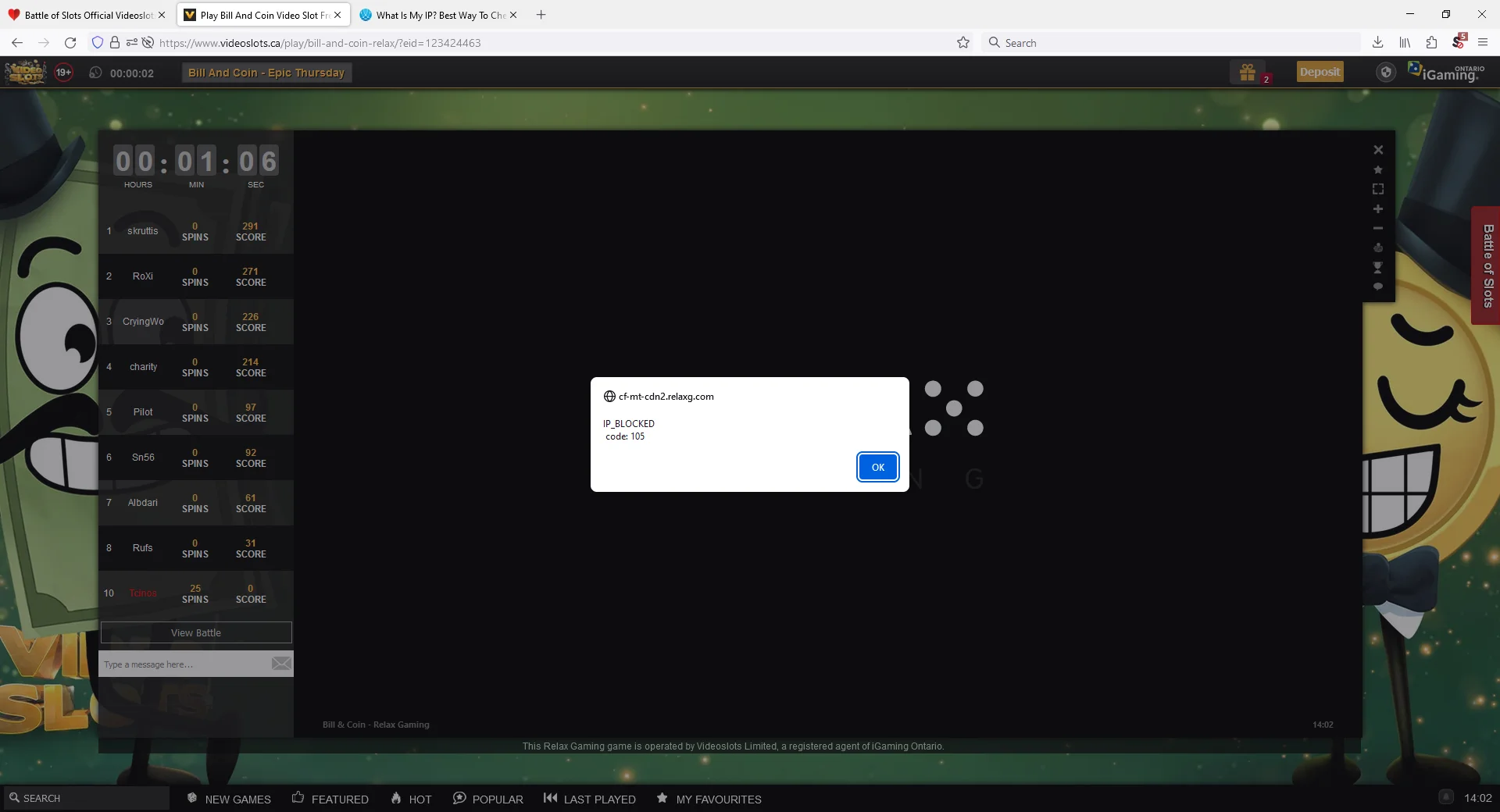Click the game SEARCH field at bottom
Screen dimensions: 1500x812
coord(86,798)
